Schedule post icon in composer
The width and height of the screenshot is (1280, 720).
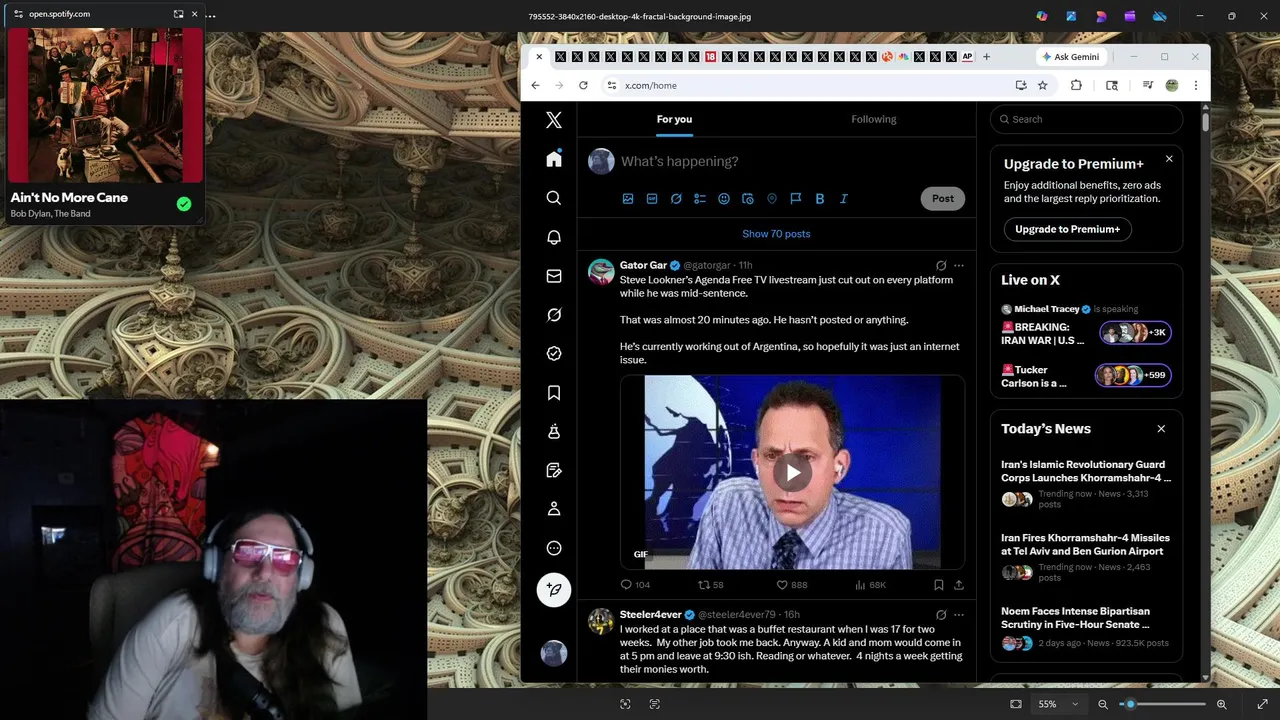(x=748, y=199)
